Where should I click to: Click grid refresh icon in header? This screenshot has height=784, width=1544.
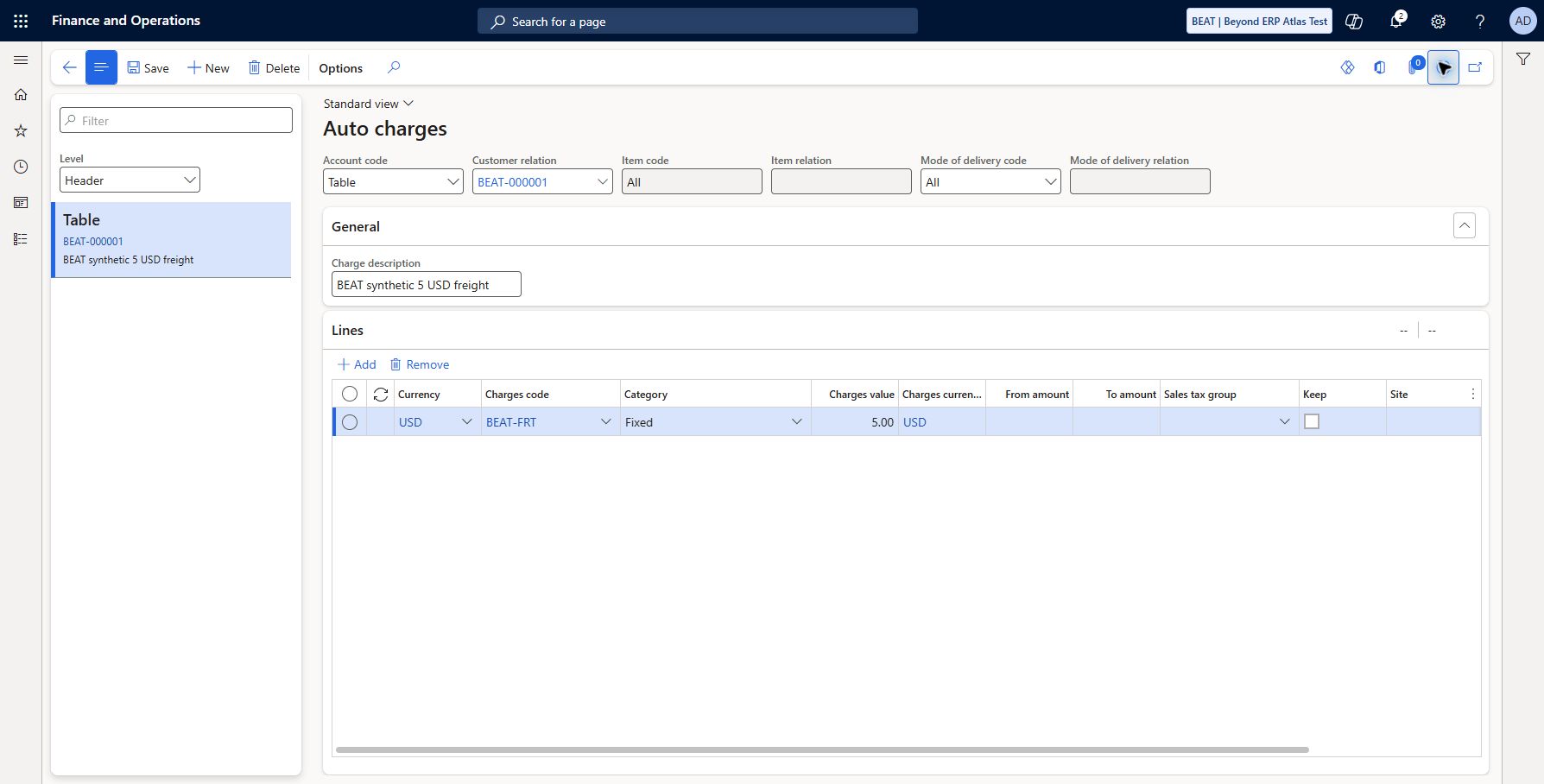click(x=381, y=394)
